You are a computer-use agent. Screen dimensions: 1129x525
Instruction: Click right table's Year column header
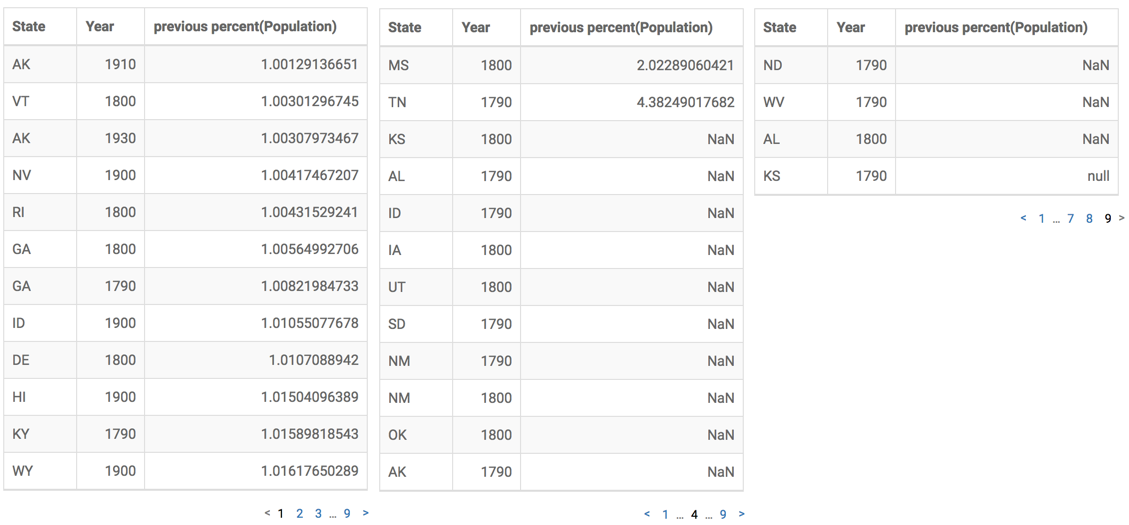851,27
